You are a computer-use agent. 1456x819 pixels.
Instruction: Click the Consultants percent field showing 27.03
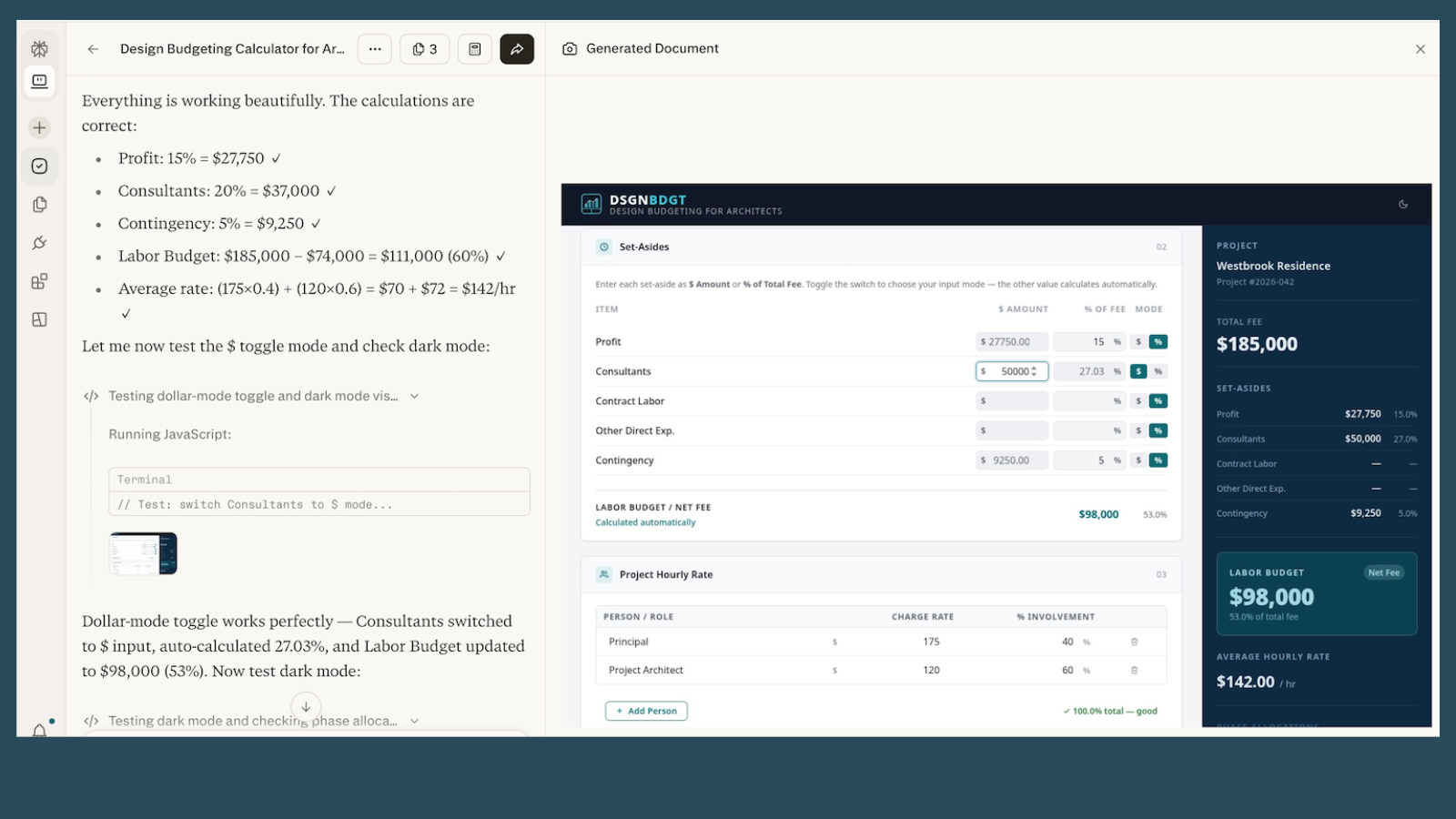[1088, 371]
